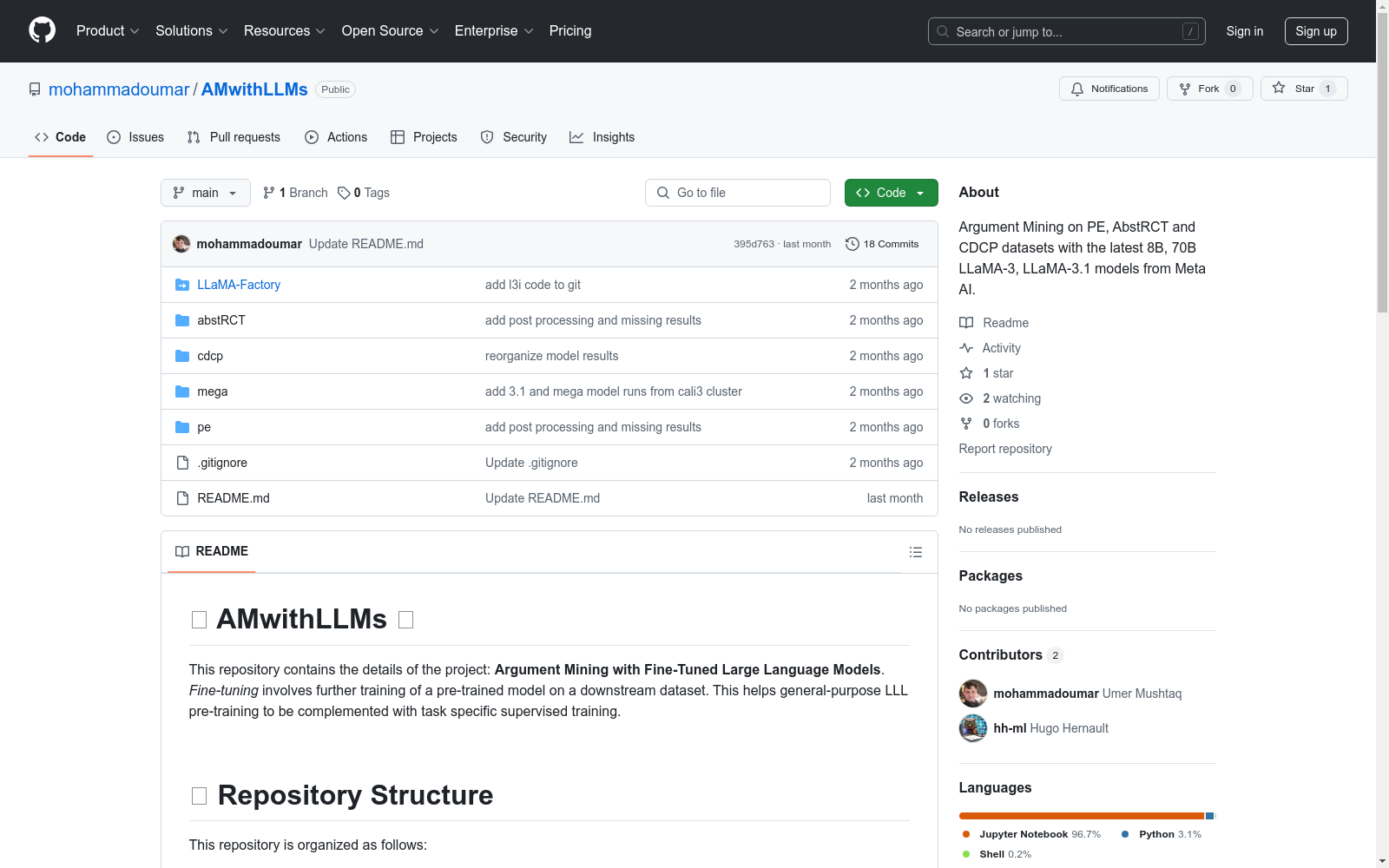Image resolution: width=1389 pixels, height=868 pixels.
Task: Click the pe folder icon
Action: [x=182, y=427]
